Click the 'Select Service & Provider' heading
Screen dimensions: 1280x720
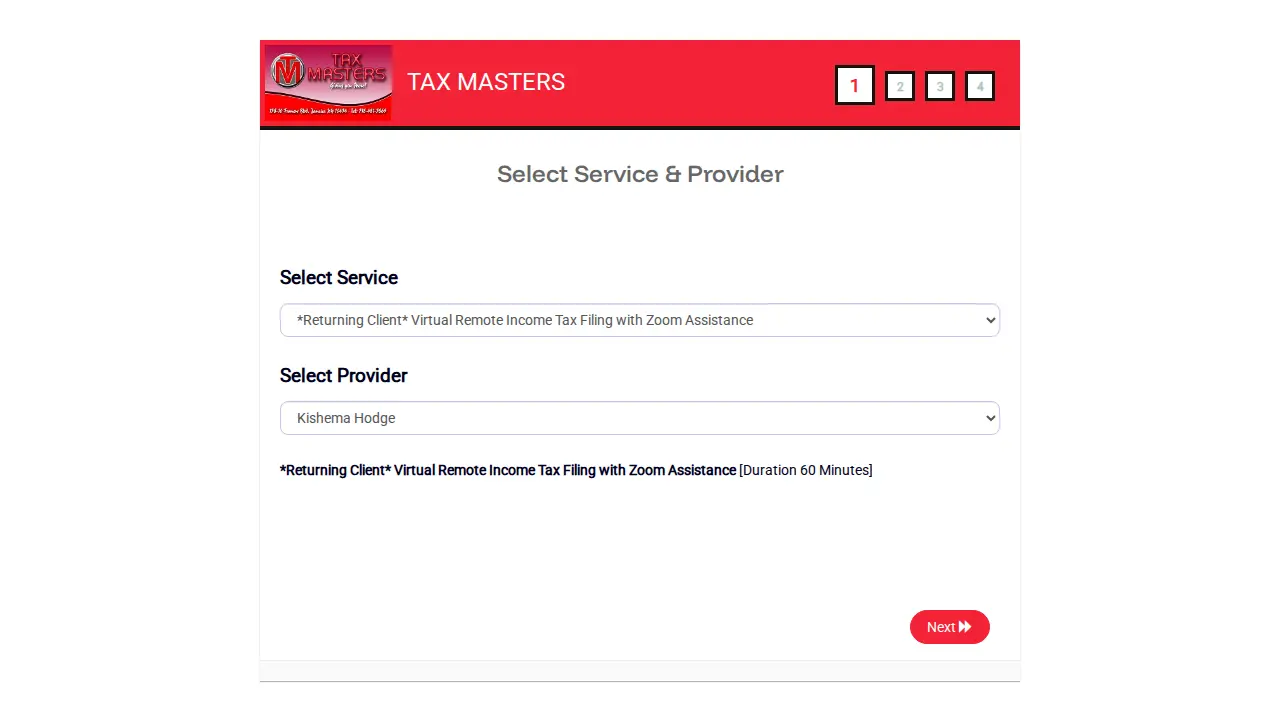tap(640, 174)
